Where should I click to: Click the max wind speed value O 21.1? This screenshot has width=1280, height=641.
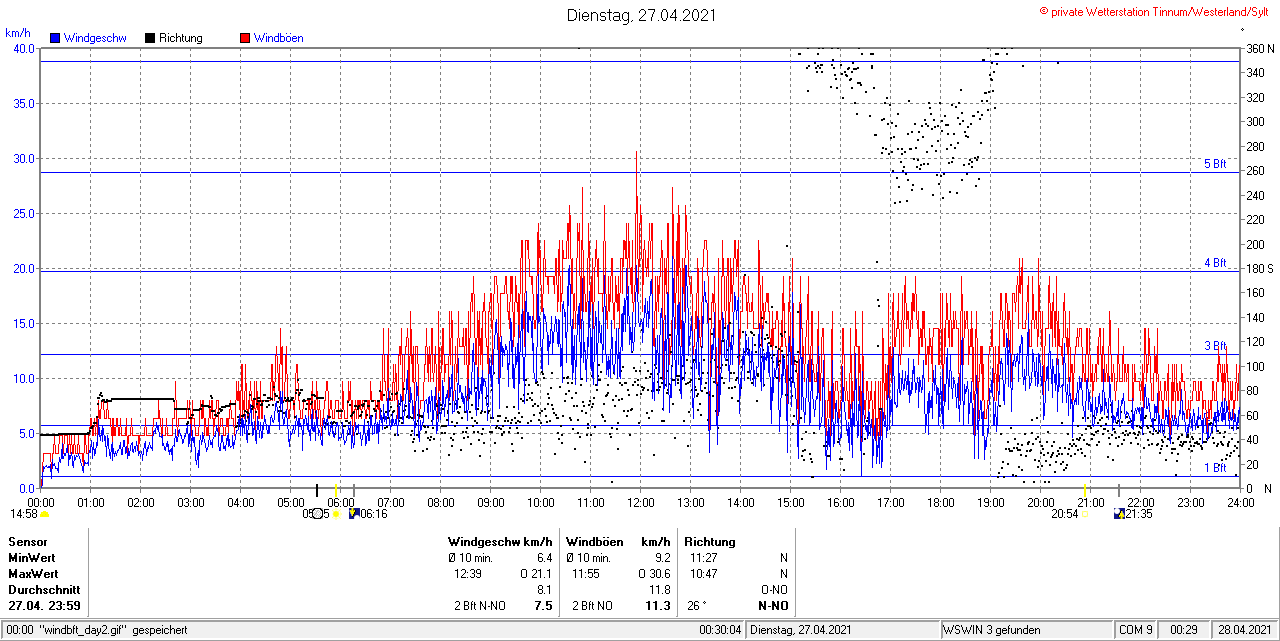(536, 574)
